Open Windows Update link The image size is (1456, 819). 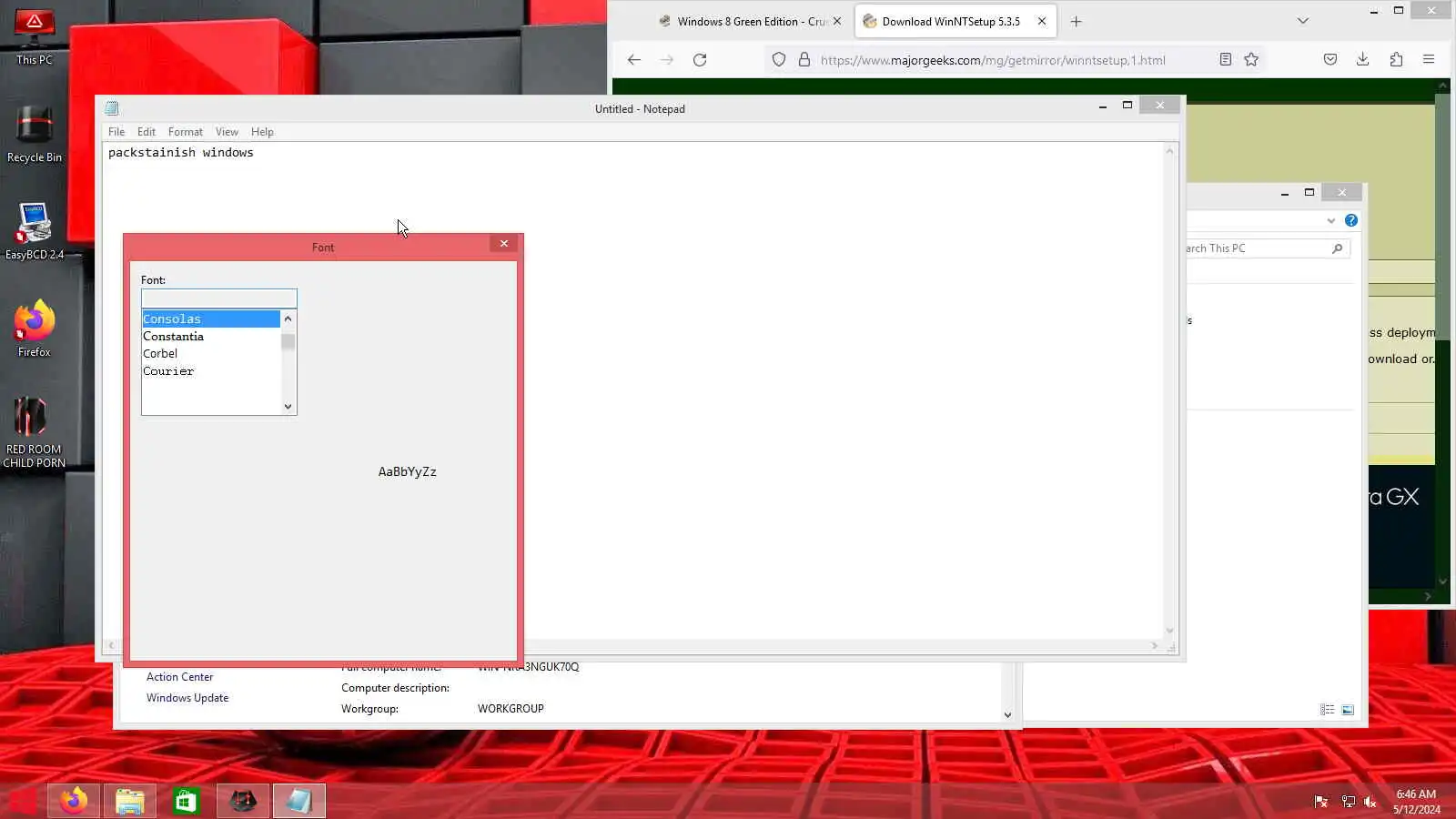click(187, 698)
